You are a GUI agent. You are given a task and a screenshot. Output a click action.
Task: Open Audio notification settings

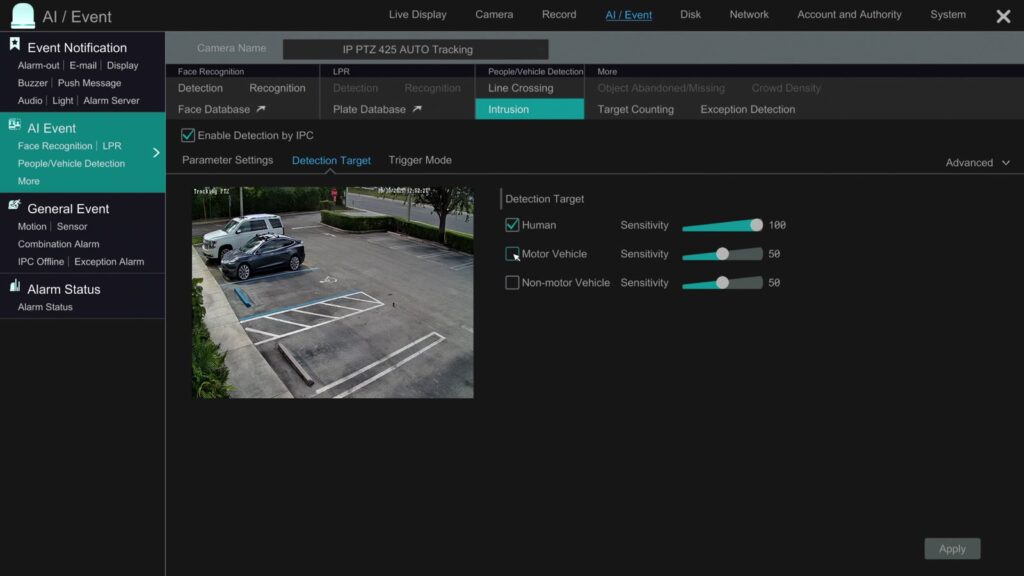pos(30,101)
